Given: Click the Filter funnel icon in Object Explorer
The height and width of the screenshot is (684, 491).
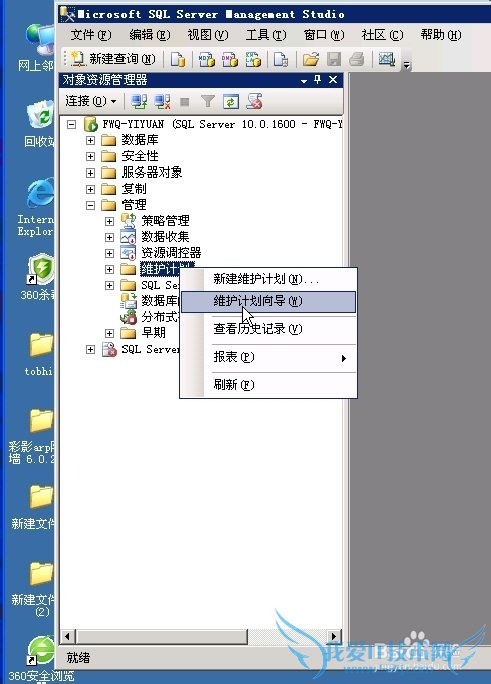Looking at the screenshot, I should [x=208, y=102].
